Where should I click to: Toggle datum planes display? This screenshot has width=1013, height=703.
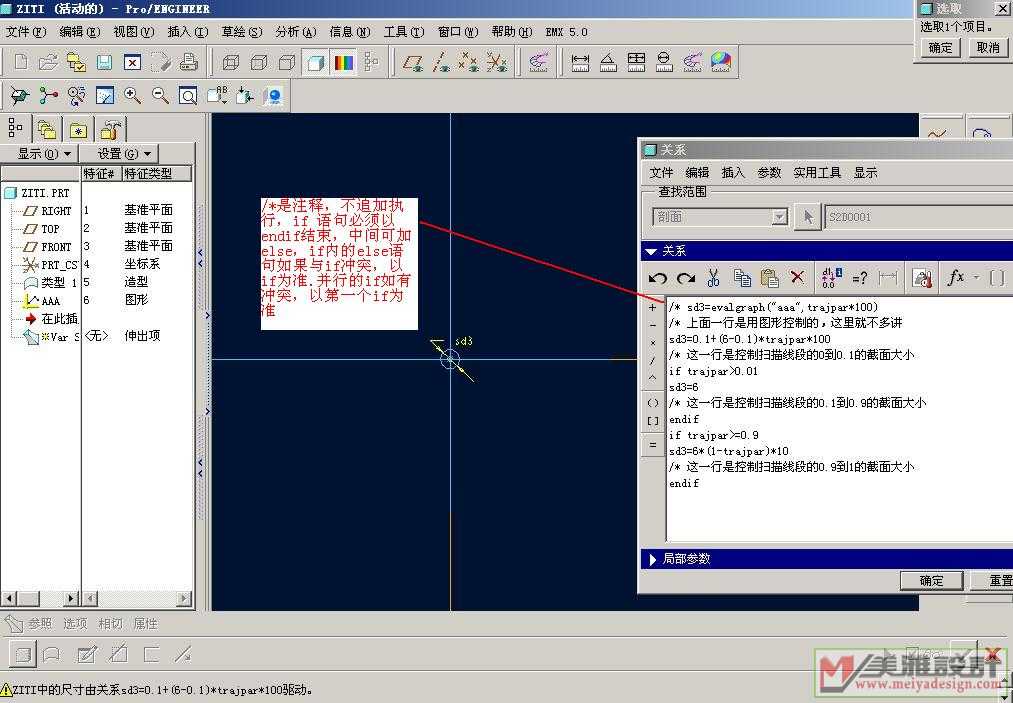point(412,62)
